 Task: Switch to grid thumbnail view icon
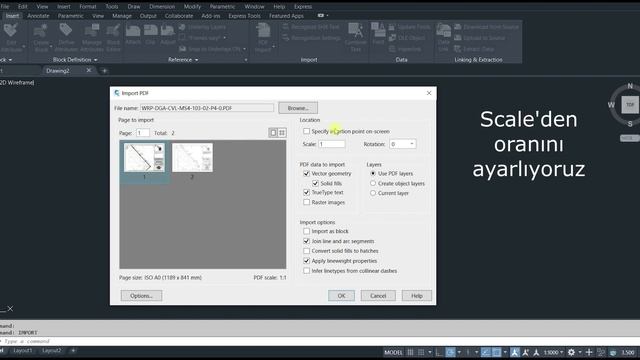click(x=282, y=133)
